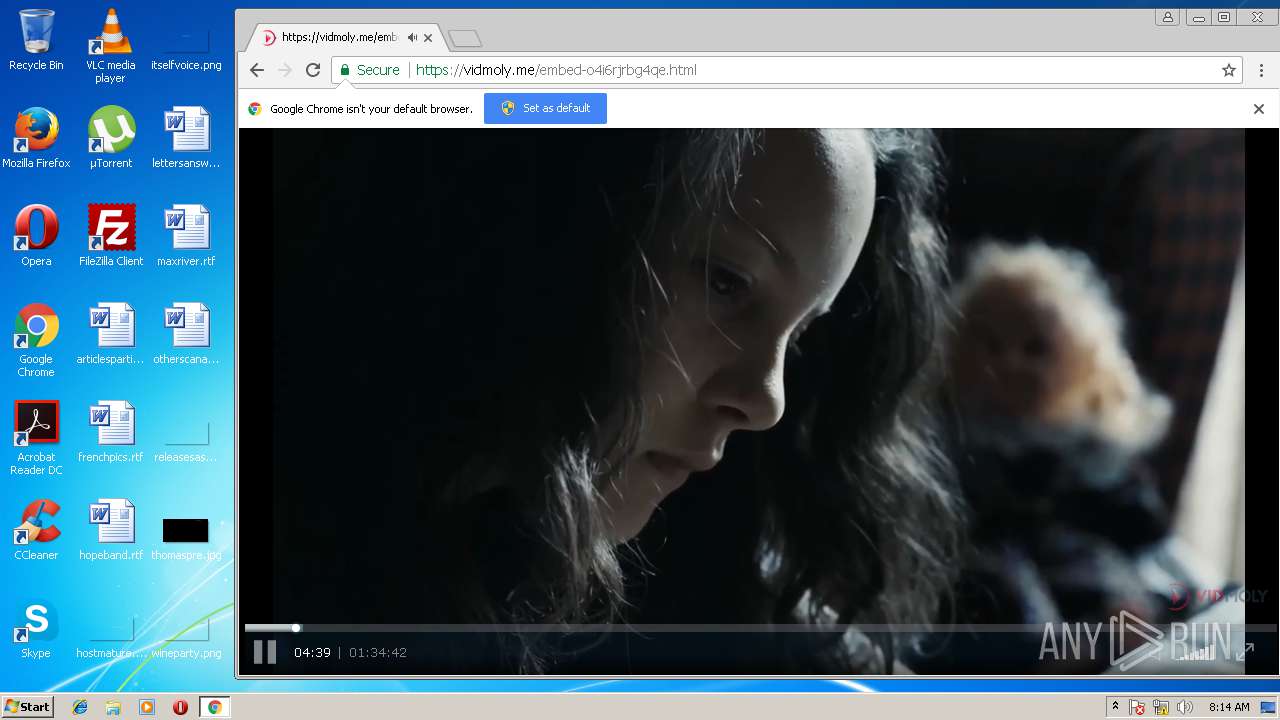Open releasesas file on desktop
The image size is (1280, 720).
click(186, 444)
